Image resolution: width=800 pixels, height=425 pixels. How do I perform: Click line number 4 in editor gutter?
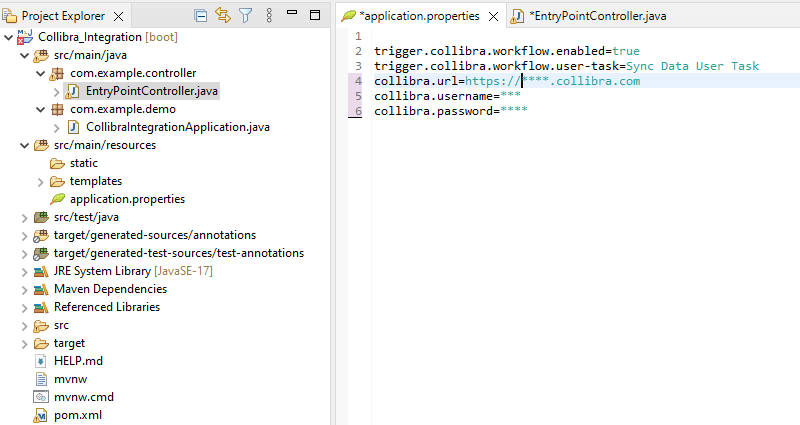pyautogui.click(x=358, y=81)
